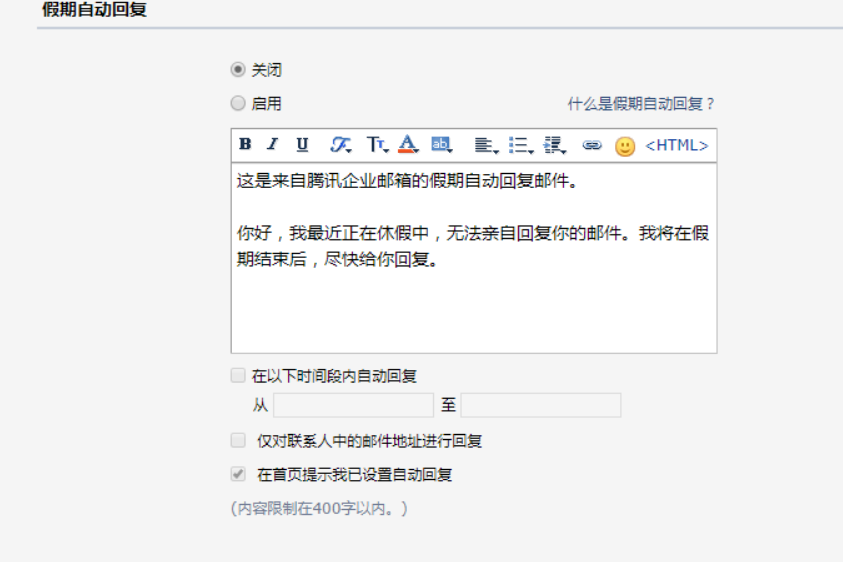Apply underline formatting

[x=302, y=145]
